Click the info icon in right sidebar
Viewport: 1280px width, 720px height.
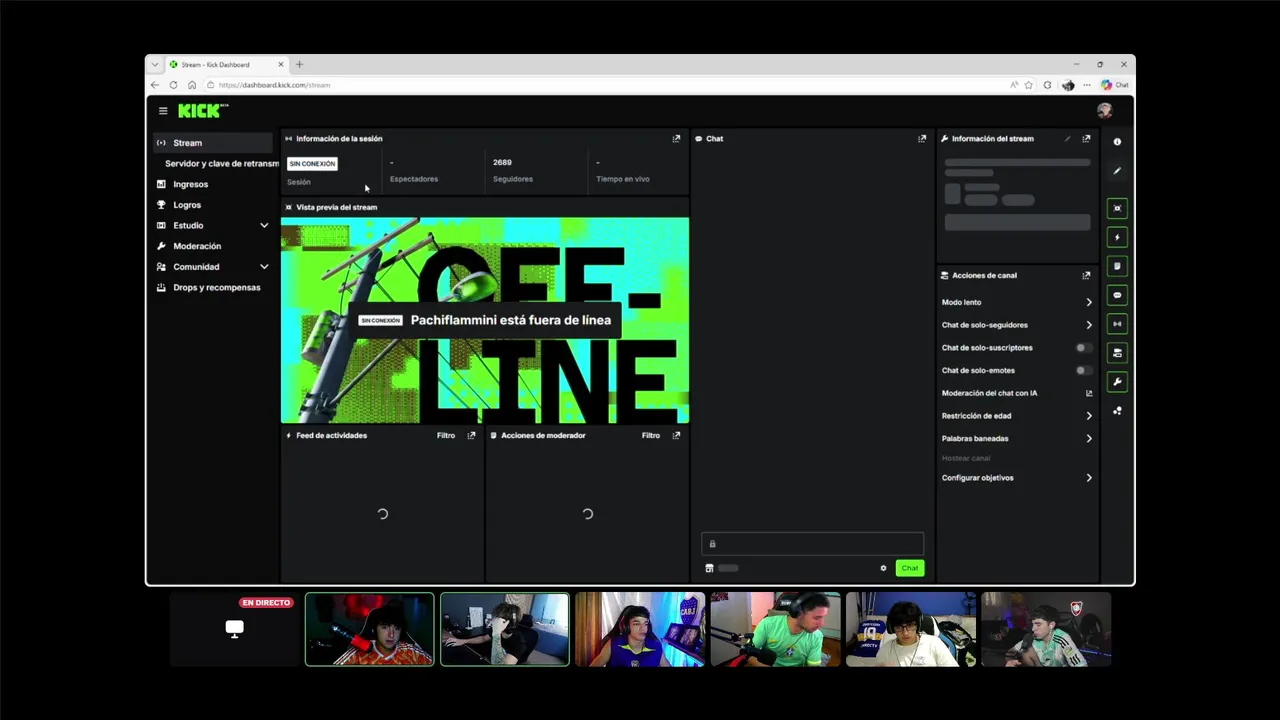coord(1117,142)
